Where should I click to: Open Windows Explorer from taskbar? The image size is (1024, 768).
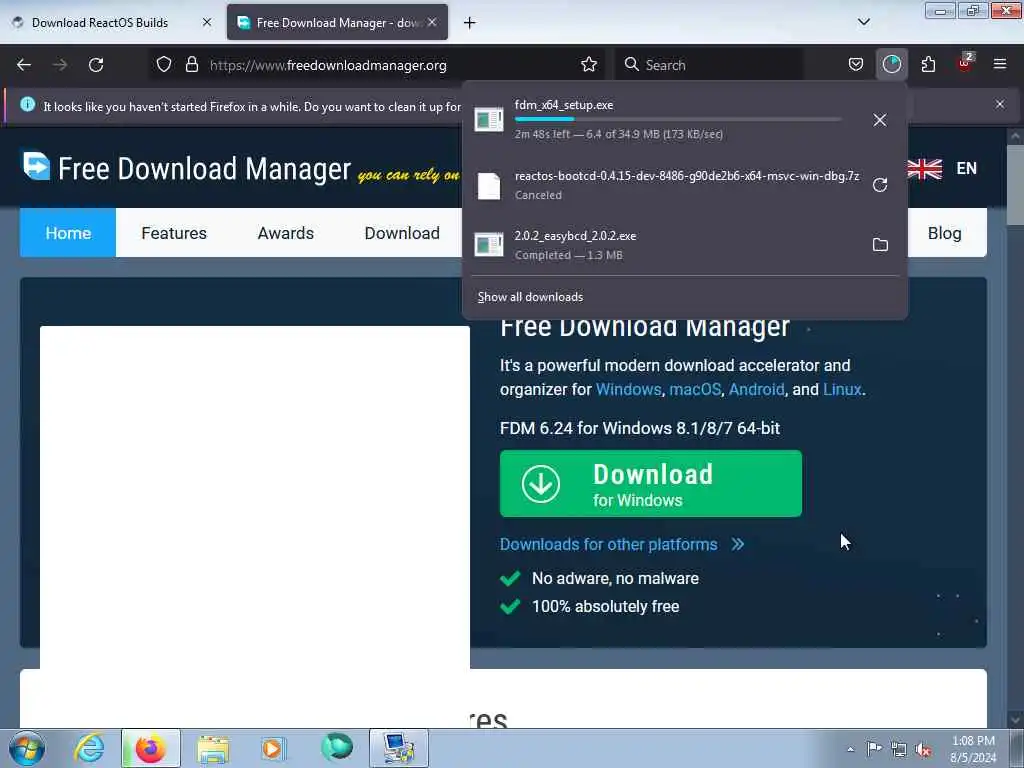pyautogui.click(x=213, y=748)
